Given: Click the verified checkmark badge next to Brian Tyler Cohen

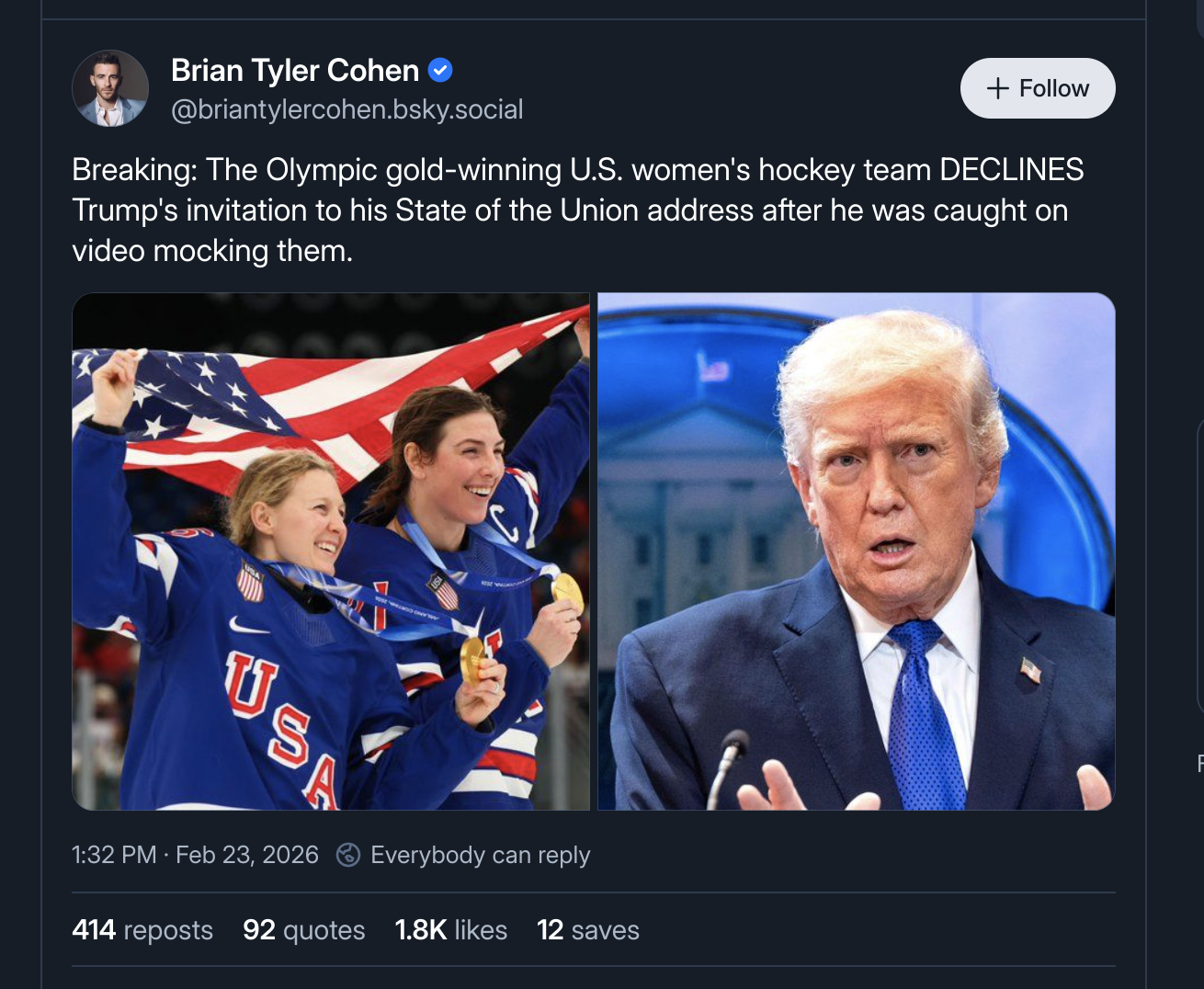Looking at the screenshot, I should (440, 69).
